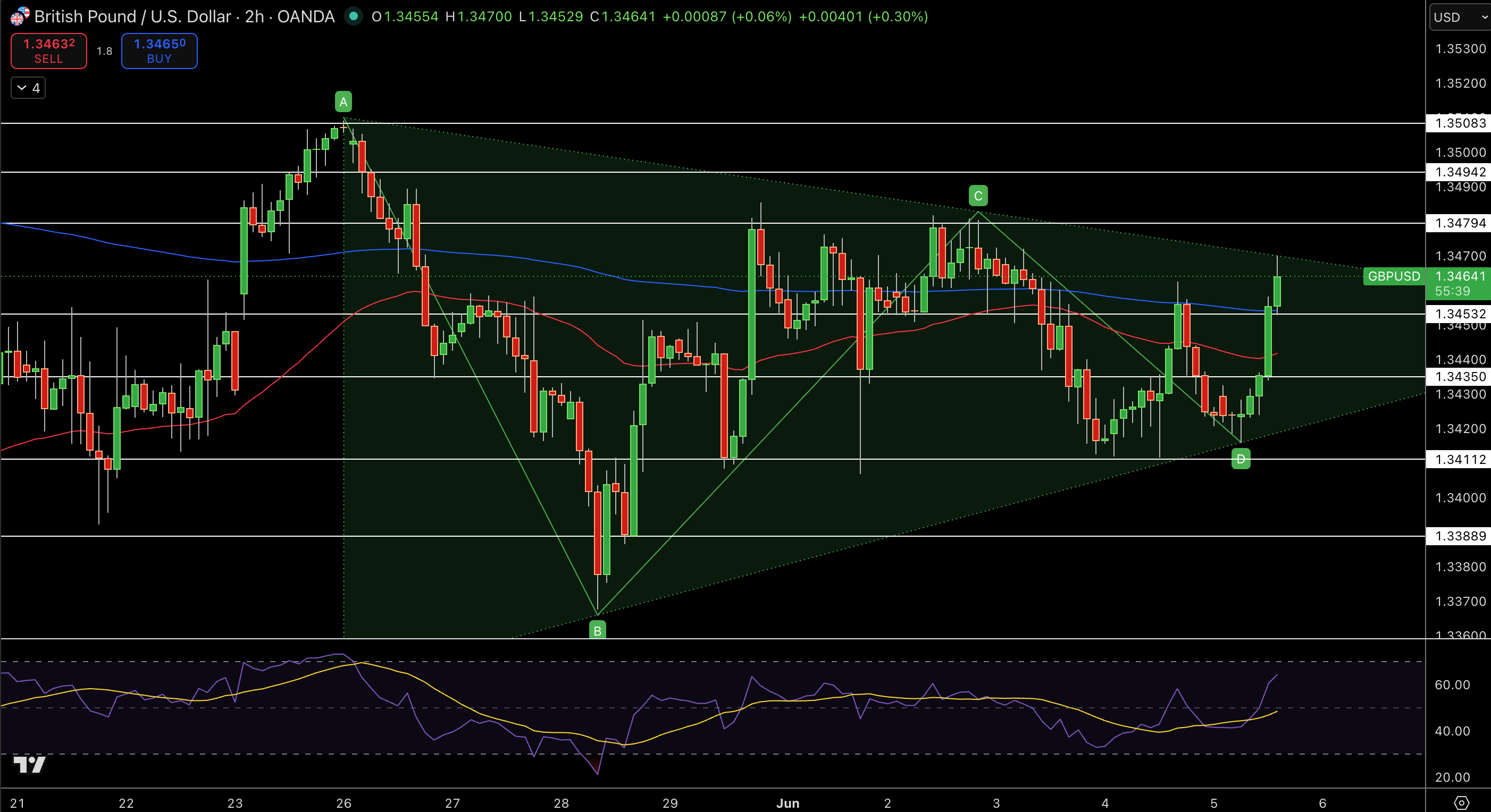Select pattern point label C

click(x=978, y=196)
